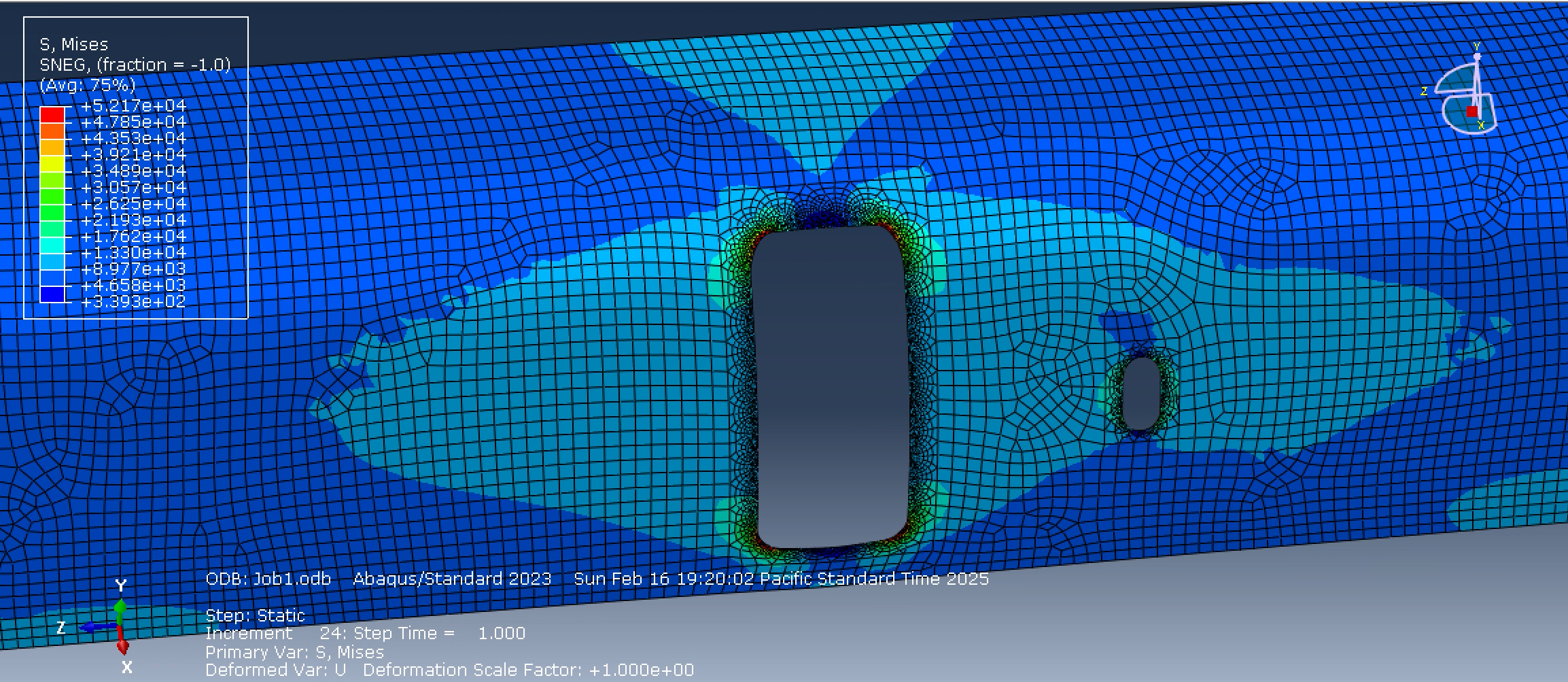Click the S, Mises legend title

(x=73, y=44)
